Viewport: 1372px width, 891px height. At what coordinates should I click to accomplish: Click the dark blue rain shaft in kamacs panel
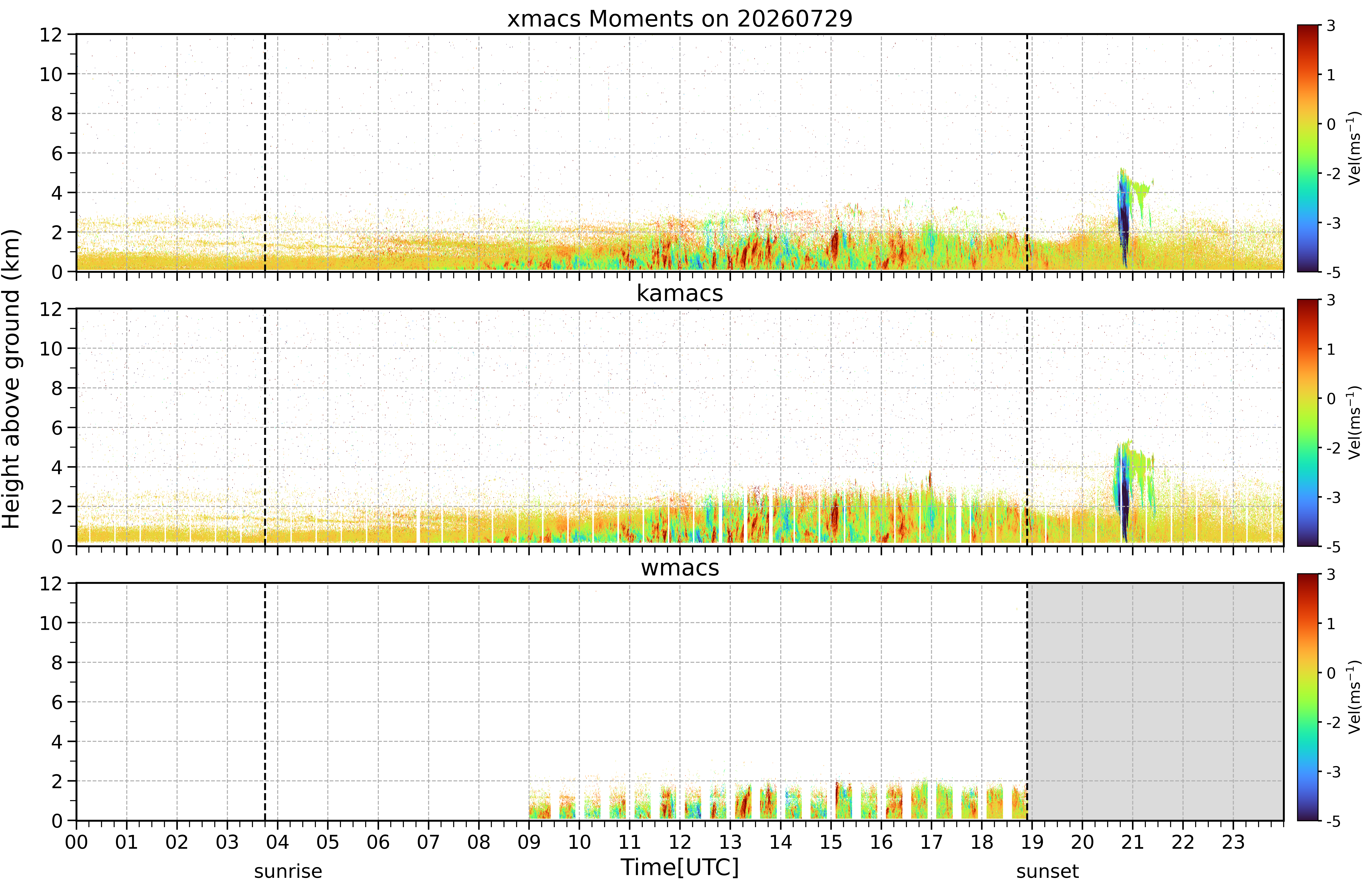click(1123, 496)
